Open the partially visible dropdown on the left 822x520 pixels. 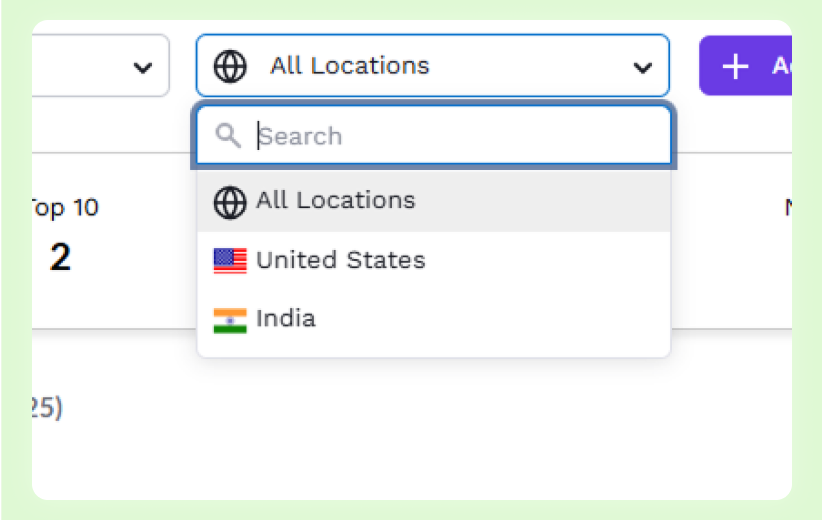(100, 66)
